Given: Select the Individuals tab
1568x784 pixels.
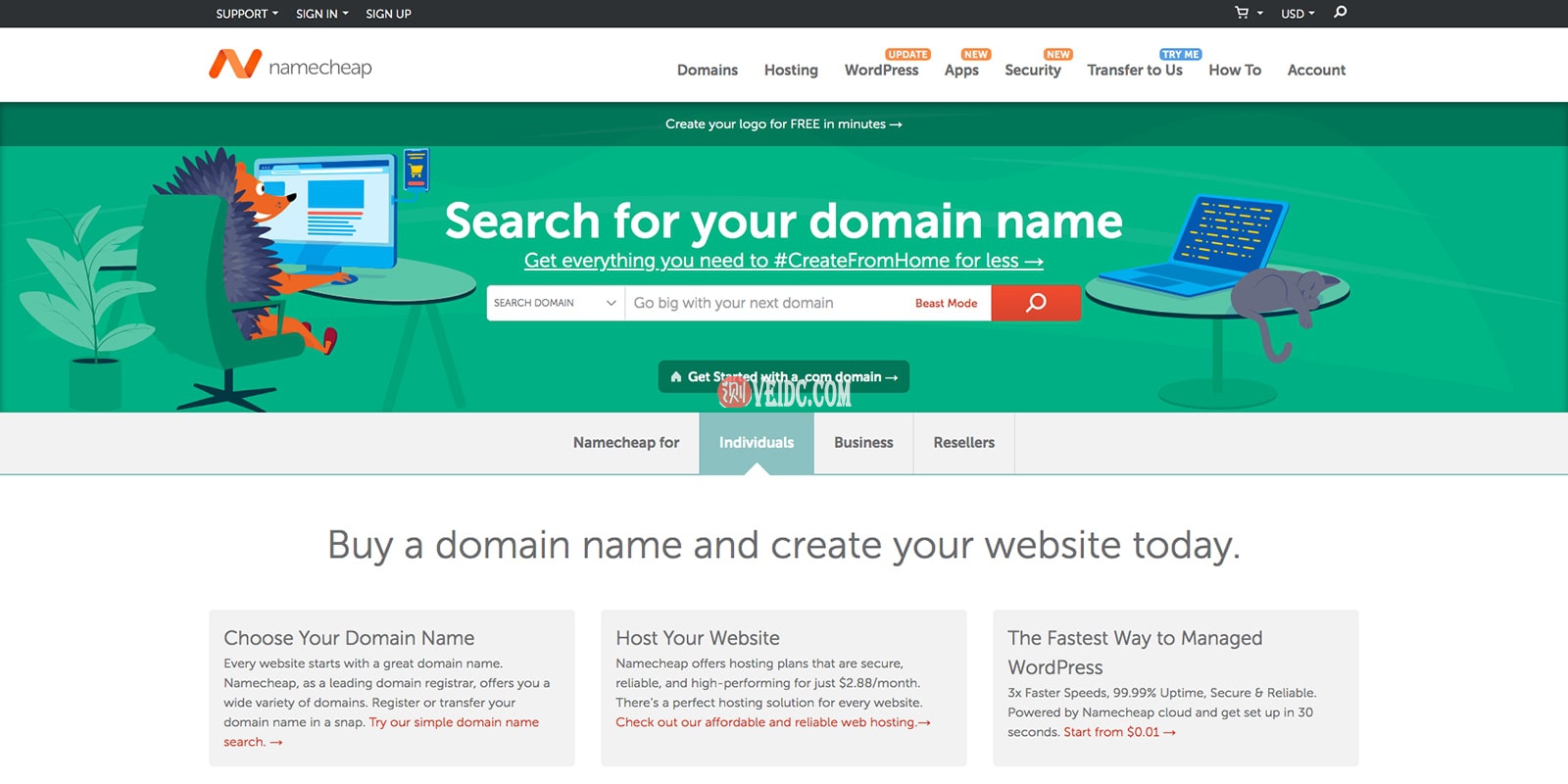Looking at the screenshot, I should 757,443.
